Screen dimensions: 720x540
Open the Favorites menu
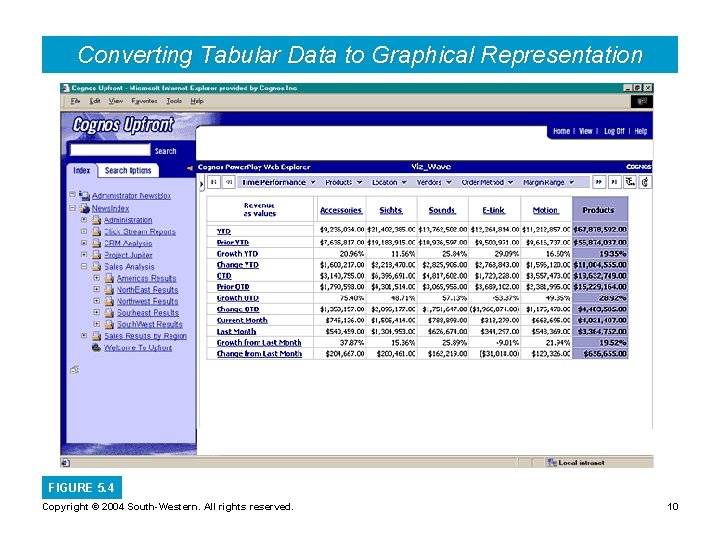pyautogui.click(x=144, y=101)
